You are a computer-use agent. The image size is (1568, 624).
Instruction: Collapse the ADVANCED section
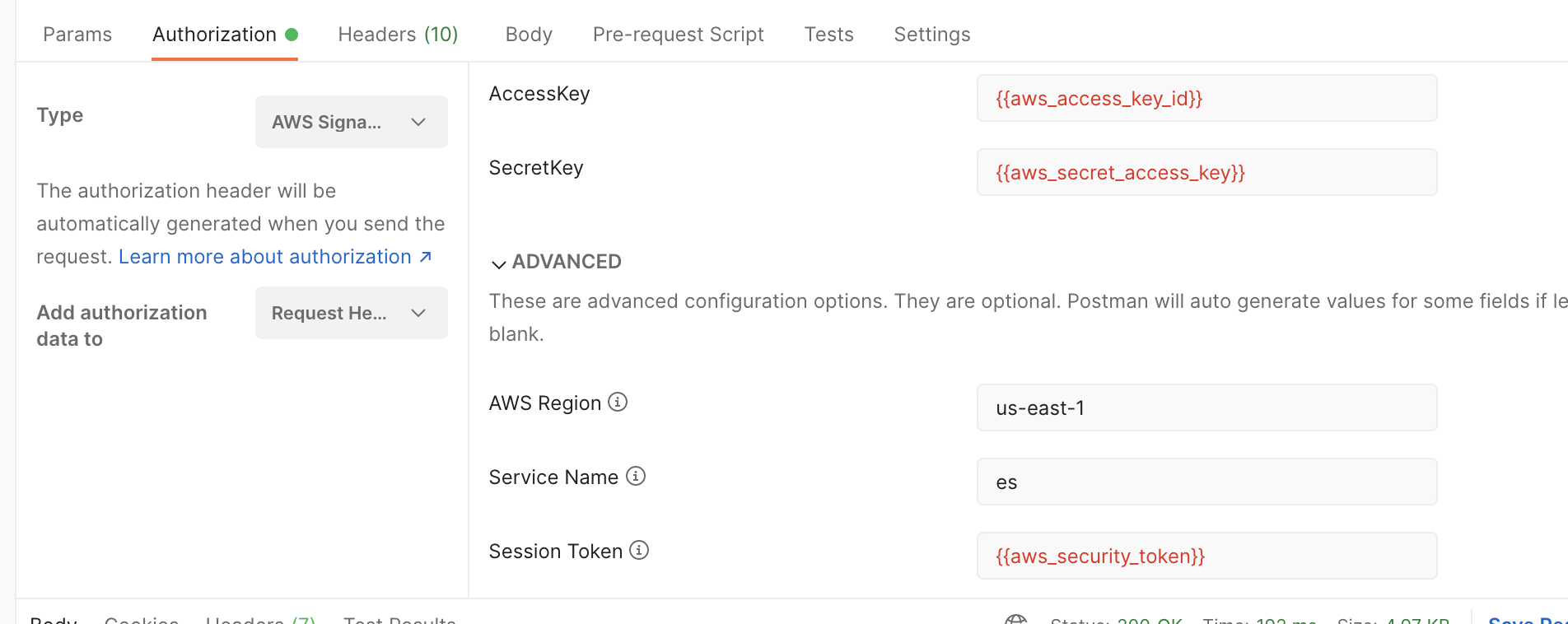556,262
